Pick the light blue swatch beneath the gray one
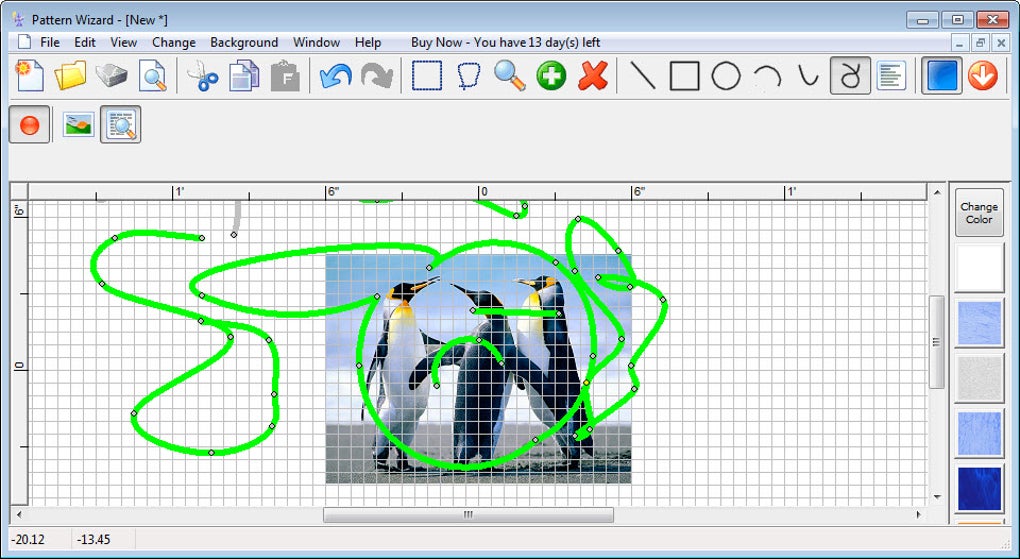 979,434
